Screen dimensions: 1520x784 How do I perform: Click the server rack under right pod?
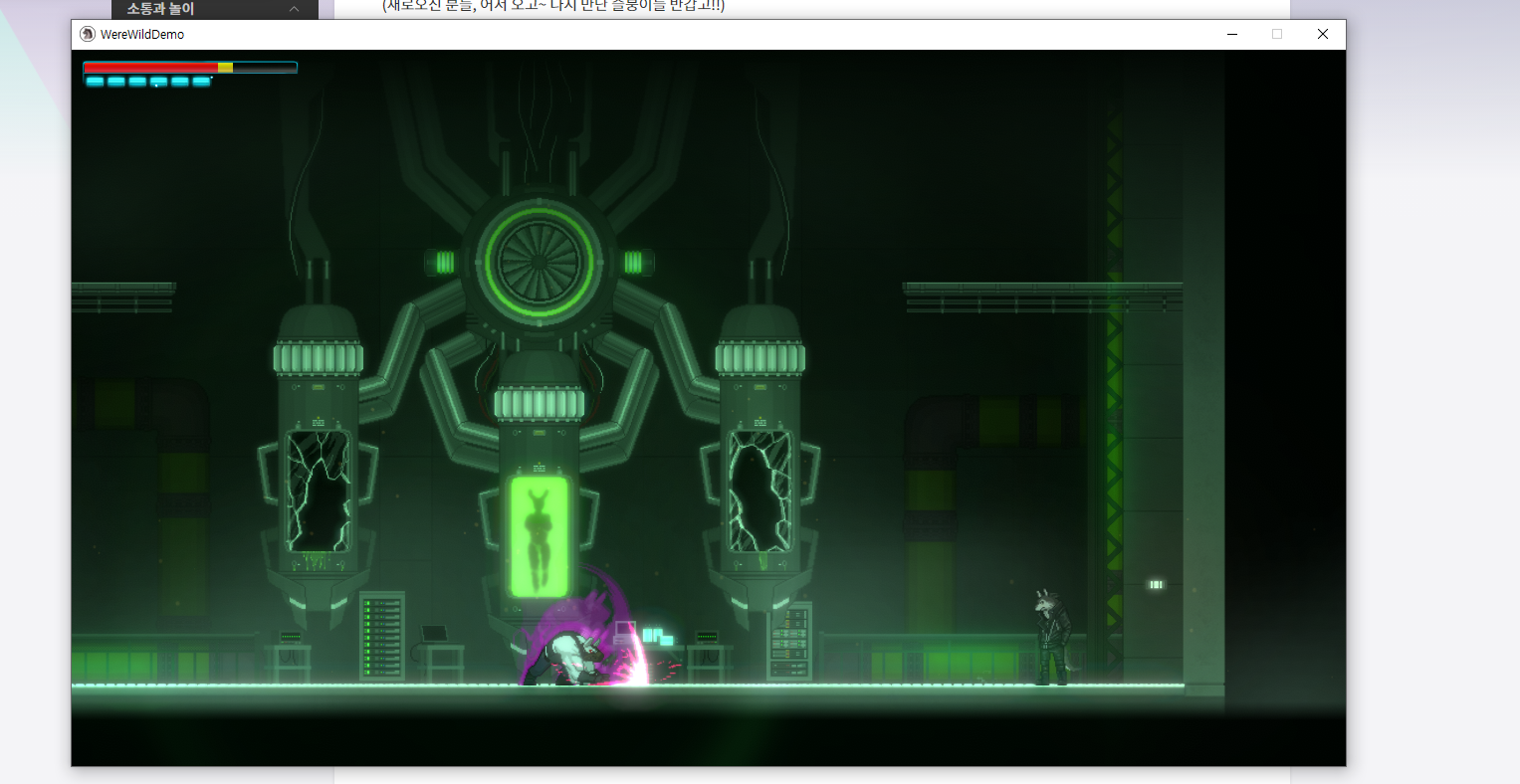[789, 641]
